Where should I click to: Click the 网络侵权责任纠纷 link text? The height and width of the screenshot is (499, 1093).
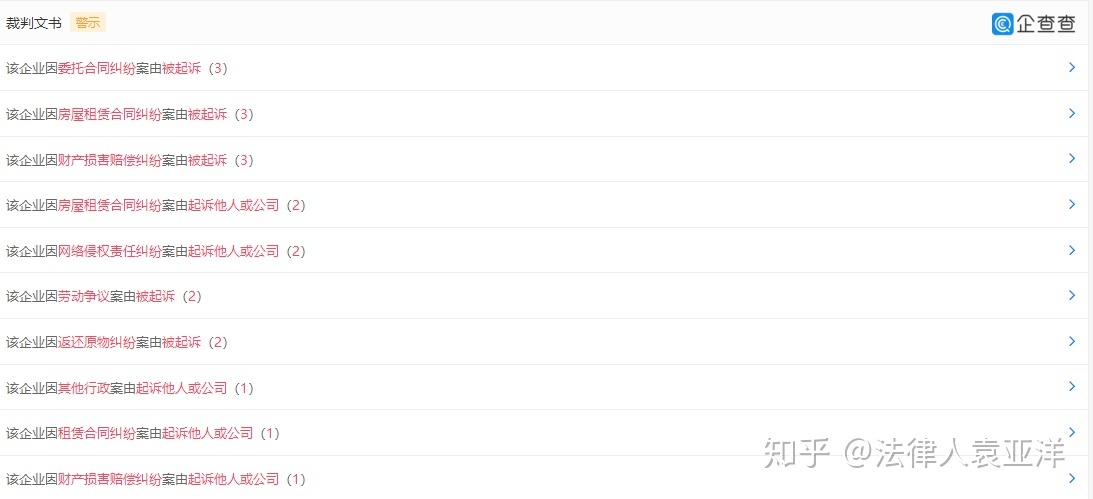point(110,252)
